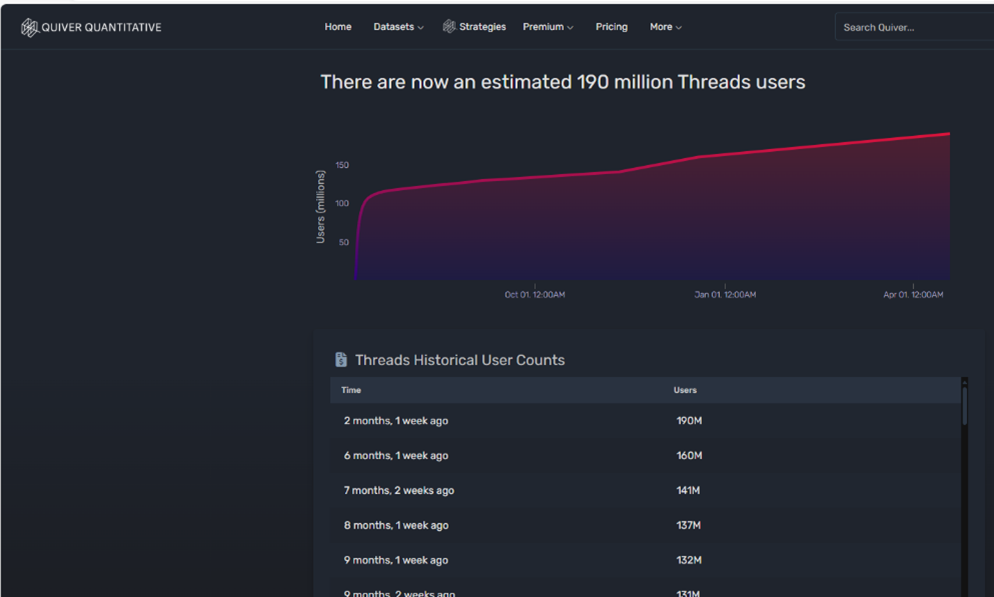
Task: Click the 50 y-axis tick label
Action: coord(344,242)
